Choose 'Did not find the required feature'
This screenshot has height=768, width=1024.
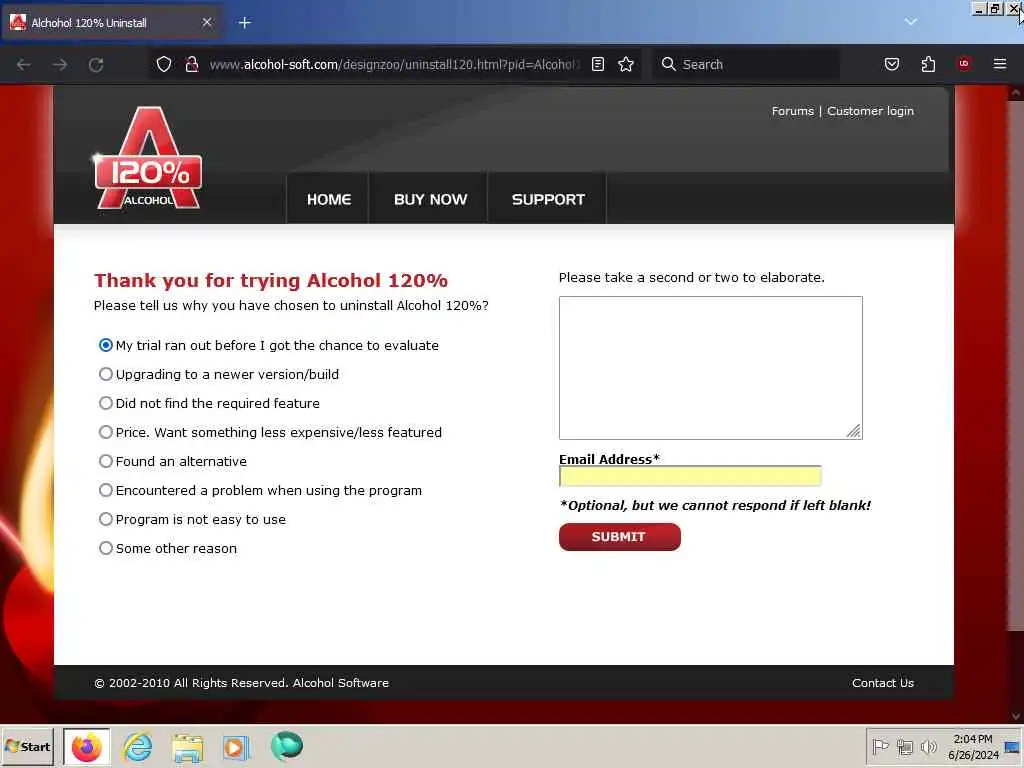click(x=106, y=403)
